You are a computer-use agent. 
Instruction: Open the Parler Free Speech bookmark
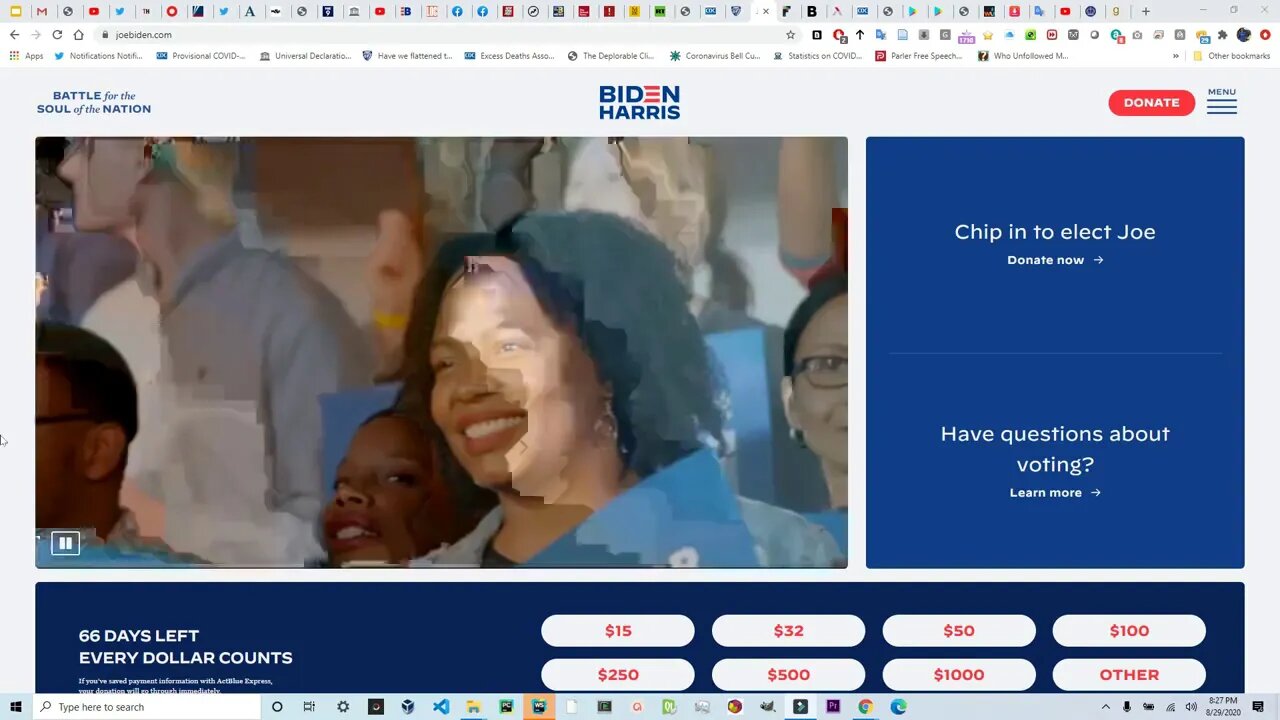click(919, 56)
